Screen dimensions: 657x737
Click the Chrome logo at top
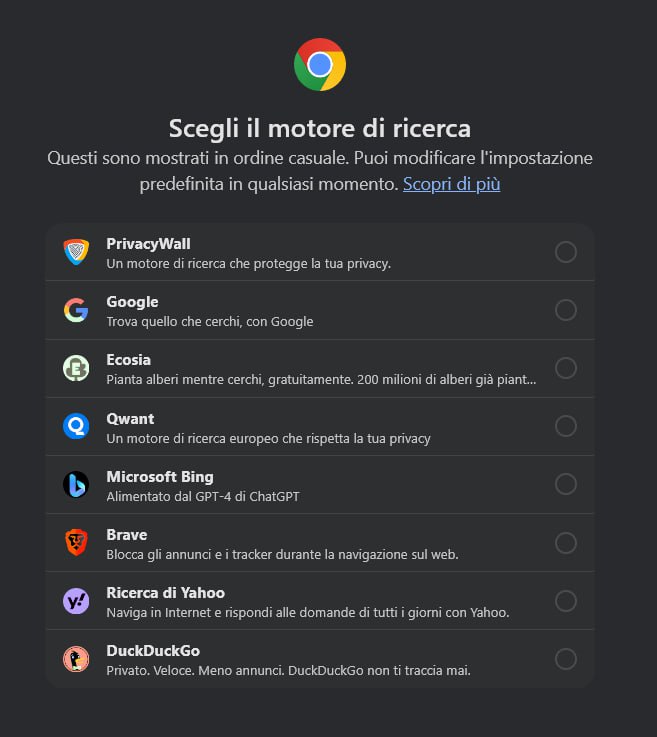(x=320, y=64)
